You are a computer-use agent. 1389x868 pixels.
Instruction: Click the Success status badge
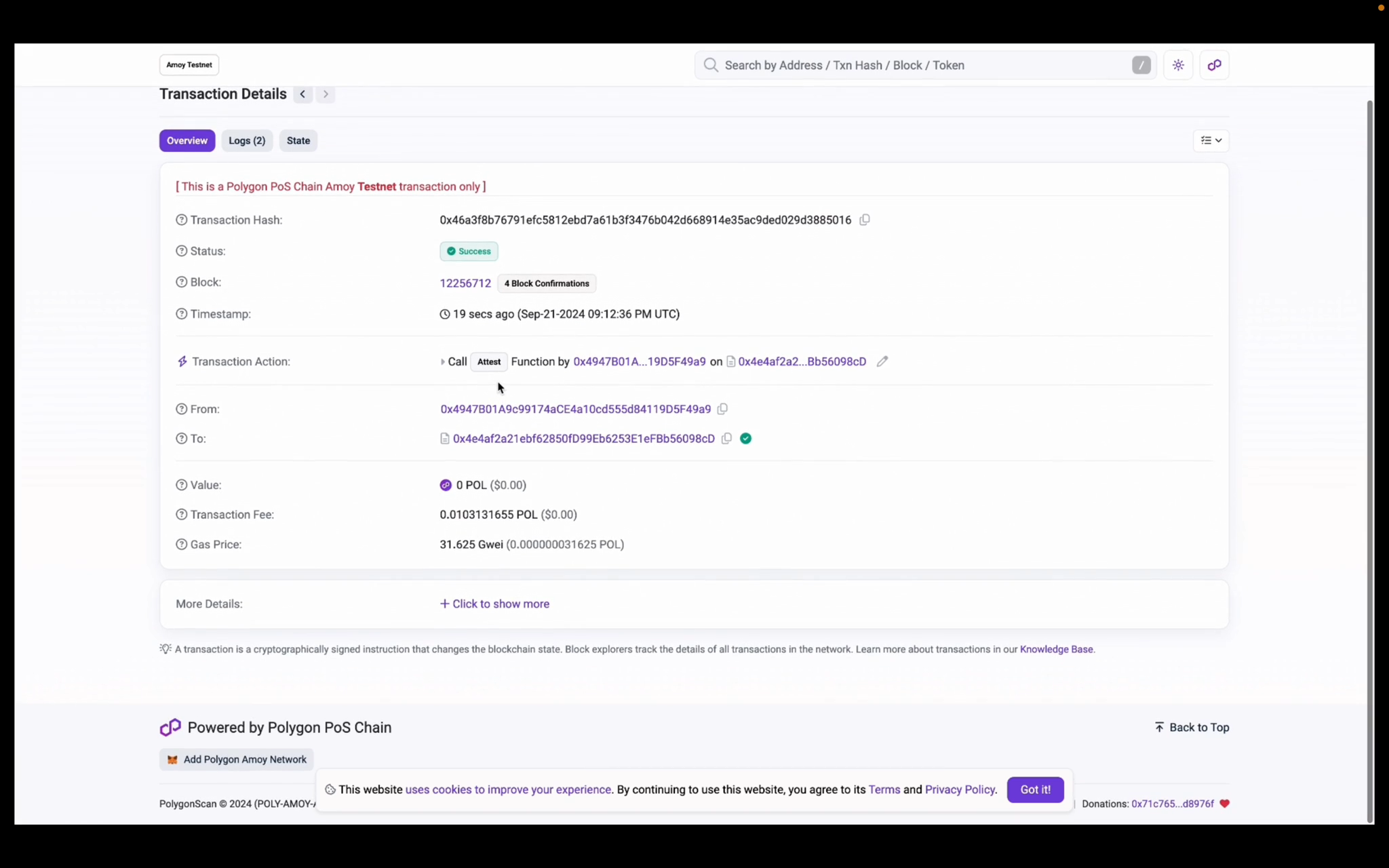point(469,251)
